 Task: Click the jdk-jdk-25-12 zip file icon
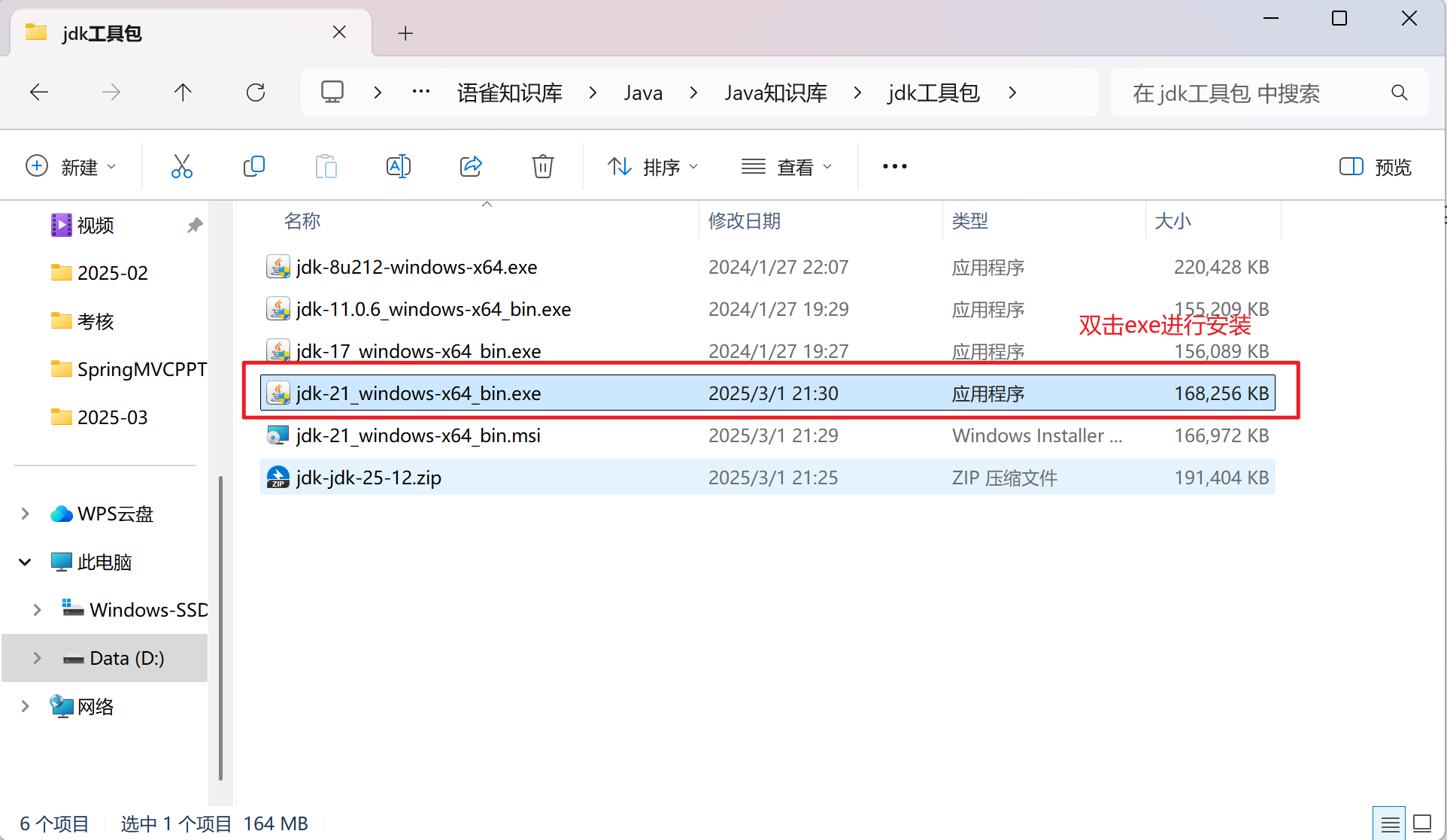[x=278, y=478]
